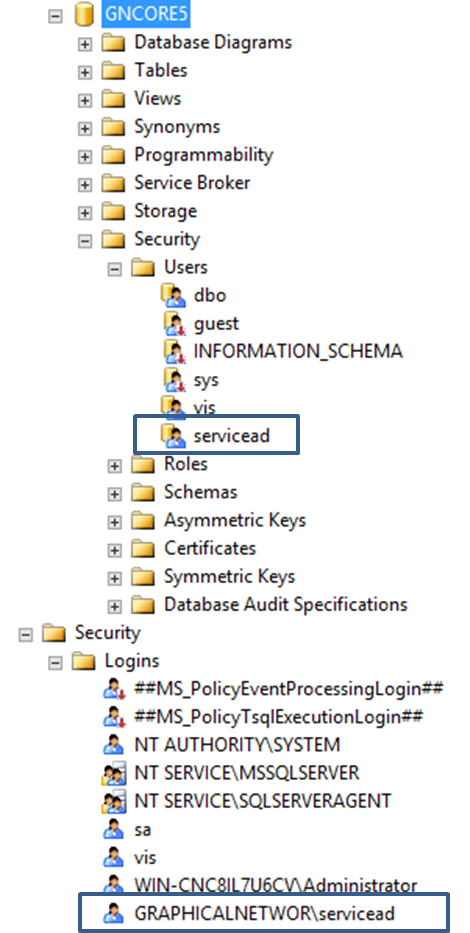Collapse the Logins folder
This screenshot has height=933, width=470.
coord(55,663)
